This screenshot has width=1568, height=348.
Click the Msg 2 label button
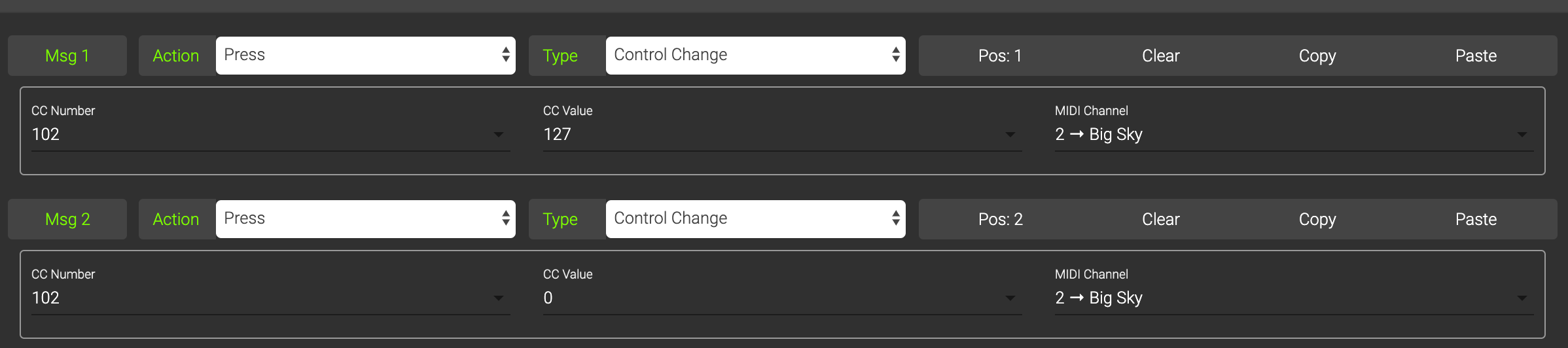pyautogui.click(x=67, y=219)
